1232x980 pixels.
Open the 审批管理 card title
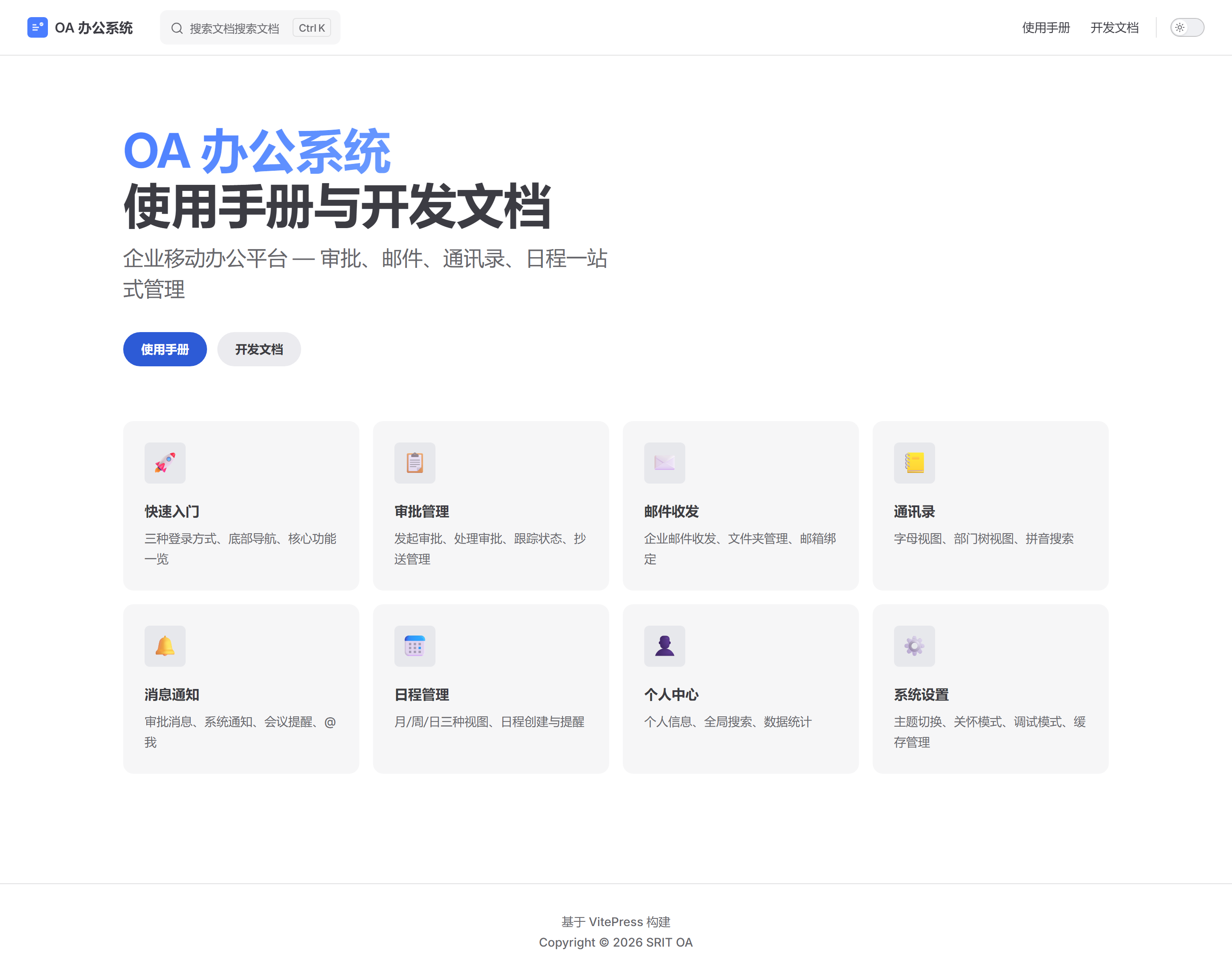(x=422, y=511)
